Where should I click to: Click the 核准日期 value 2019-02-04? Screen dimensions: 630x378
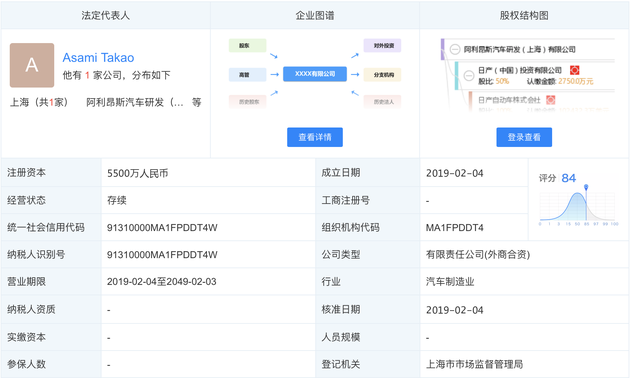(454, 310)
